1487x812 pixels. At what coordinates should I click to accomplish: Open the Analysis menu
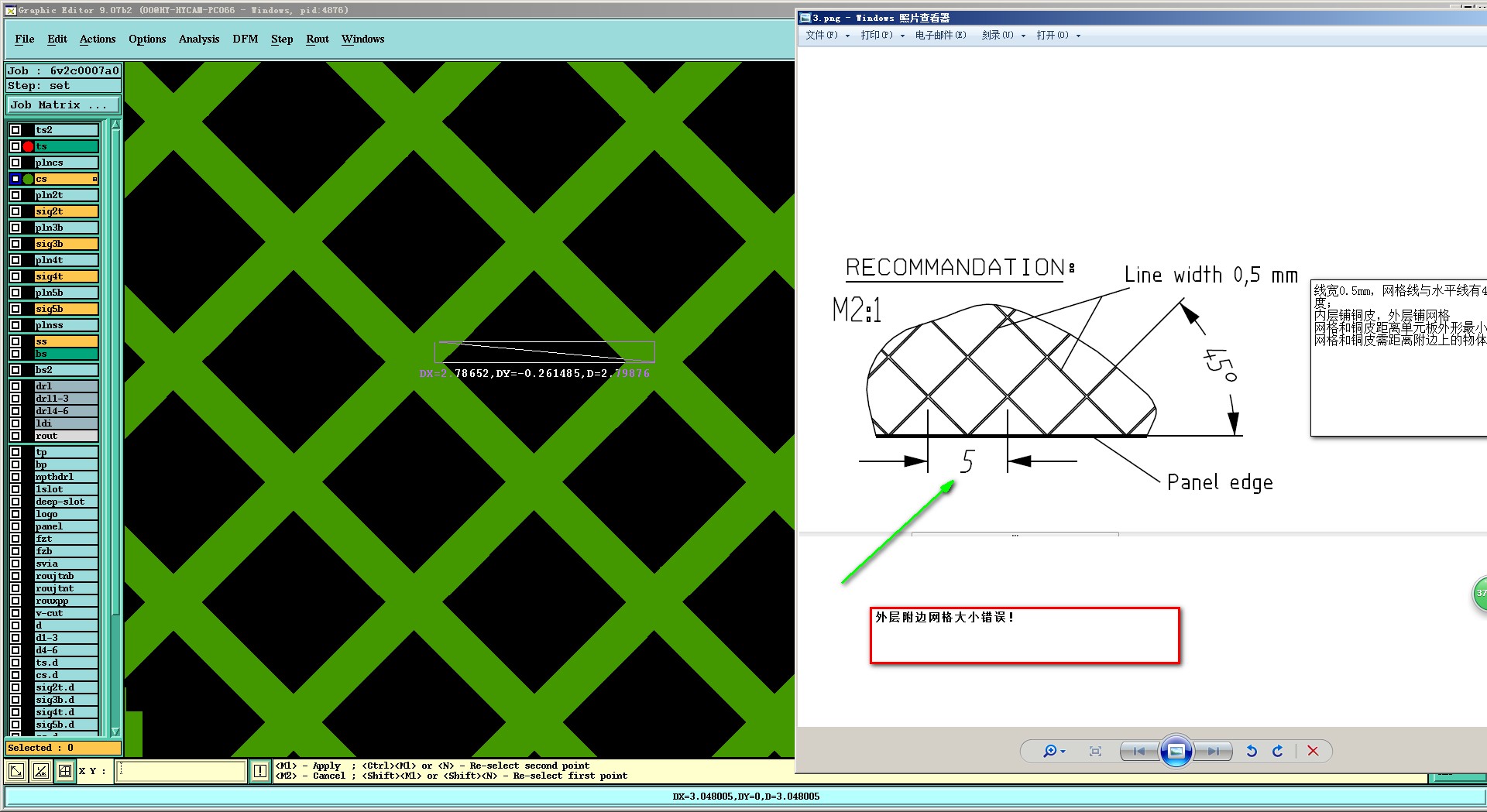tap(199, 39)
